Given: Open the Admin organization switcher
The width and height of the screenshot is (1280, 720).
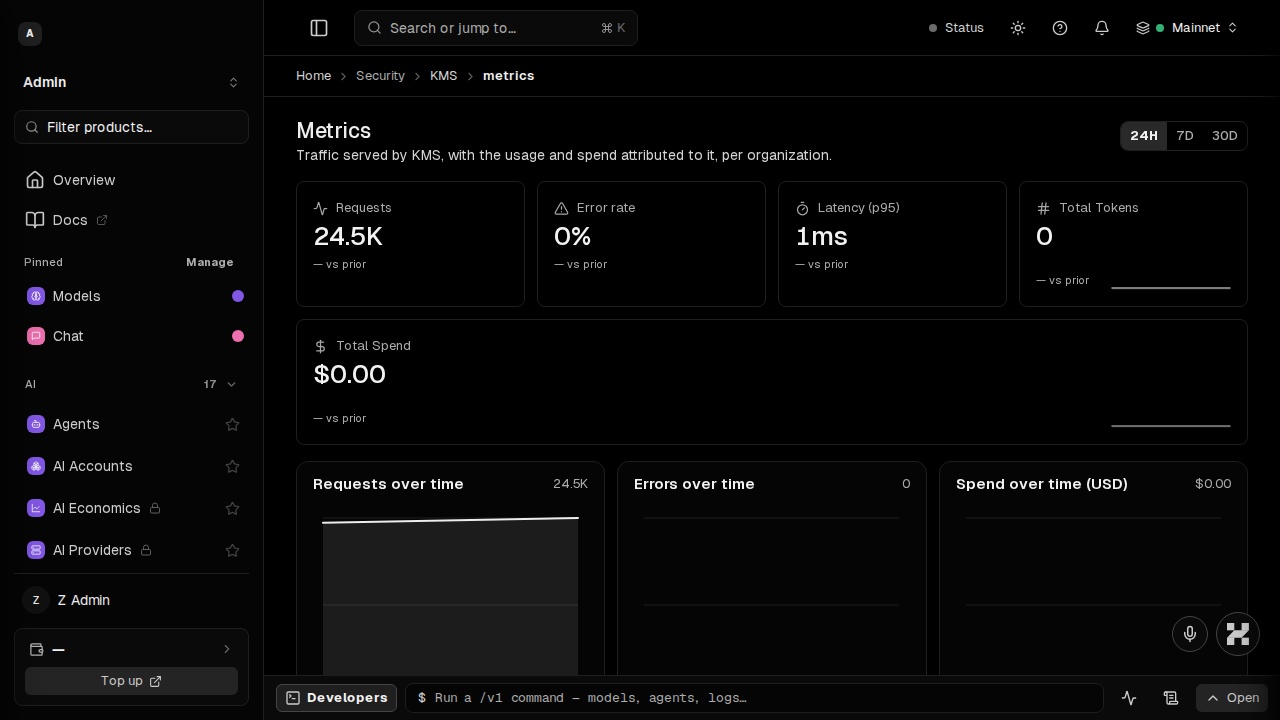Looking at the screenshot, I should point(131,82).
